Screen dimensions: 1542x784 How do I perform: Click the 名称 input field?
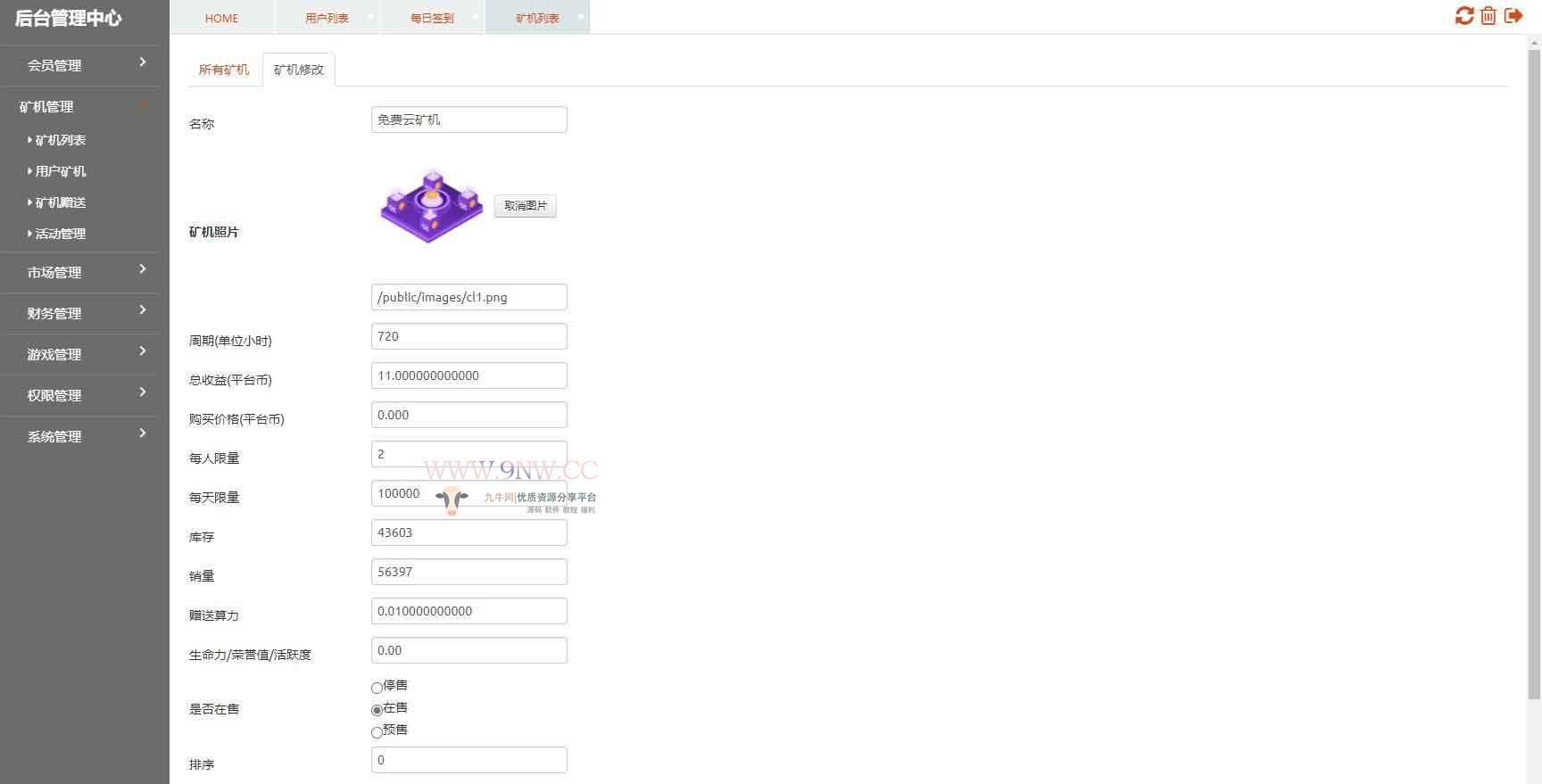pos(468,120)
